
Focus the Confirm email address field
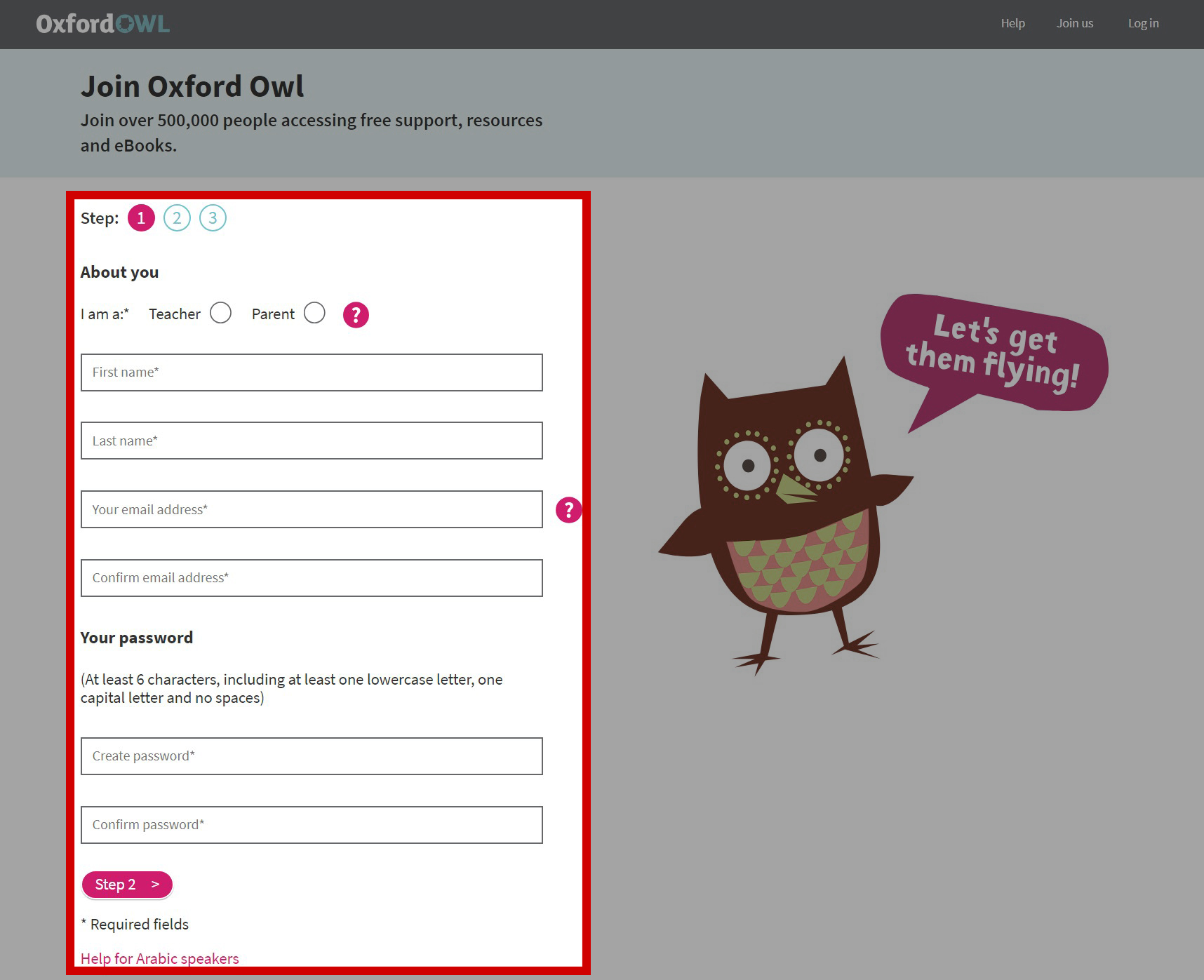pyautogui.click(x=312, y=578)
